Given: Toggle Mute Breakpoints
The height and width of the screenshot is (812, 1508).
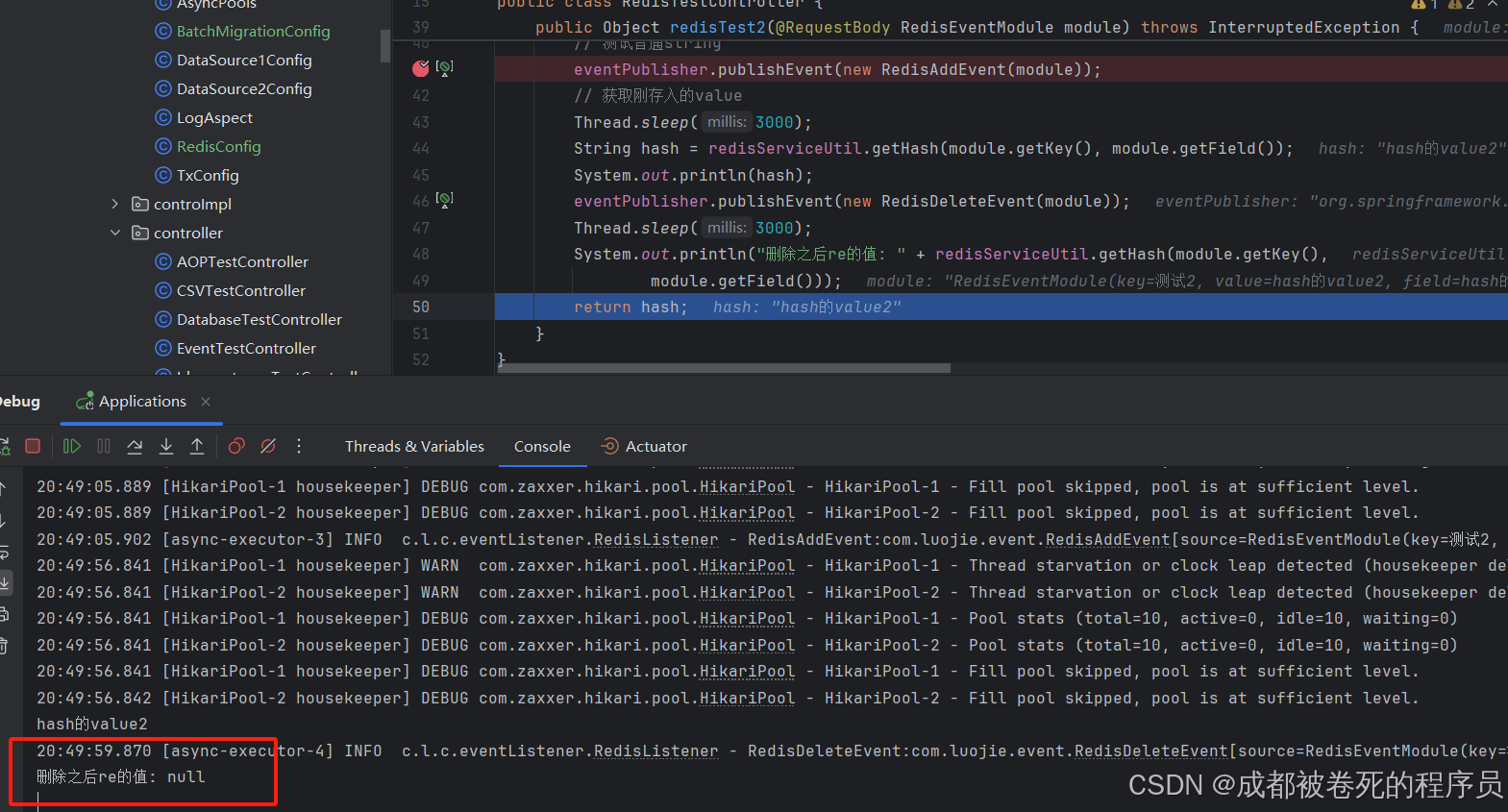Looking at the screenshot, I should [268, 446].
